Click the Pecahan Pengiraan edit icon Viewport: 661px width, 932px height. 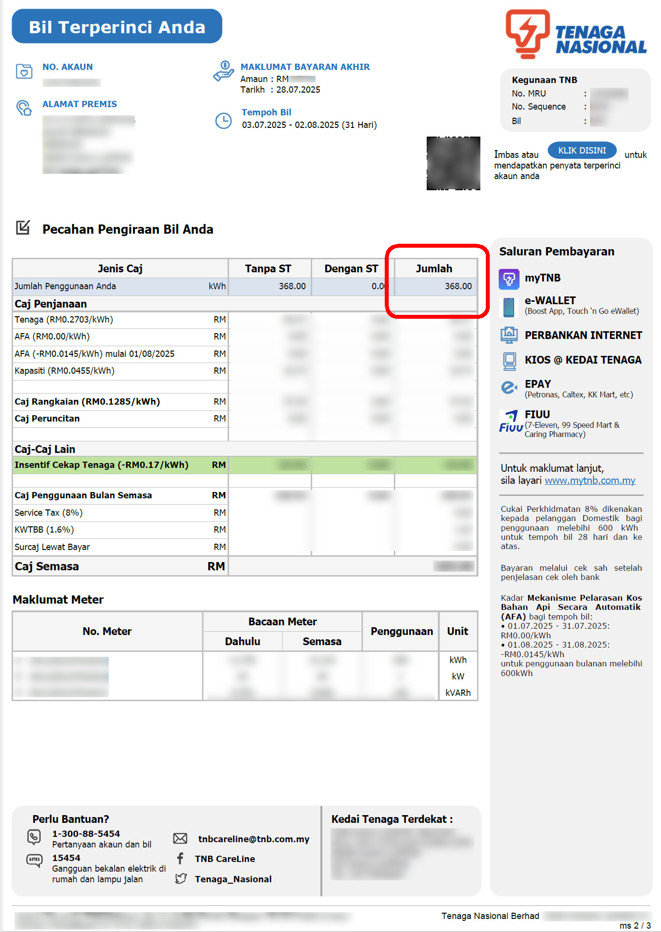[23, 229]
